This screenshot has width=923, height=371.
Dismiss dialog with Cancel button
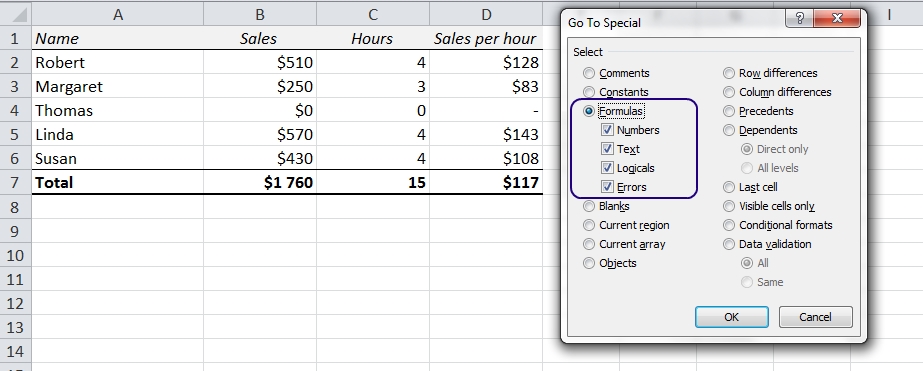pyautogui.click(x=815, y=317)
